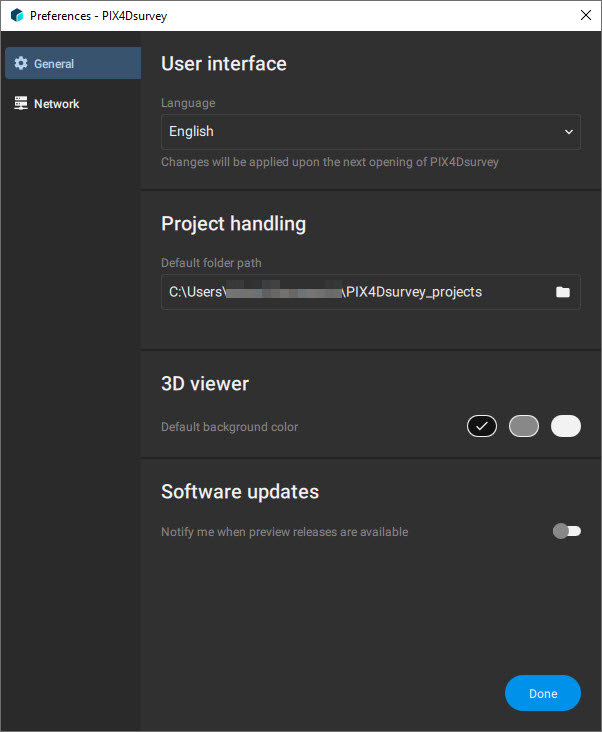
Task: Click the 'Default background color' label
Action: pos(230,427)
